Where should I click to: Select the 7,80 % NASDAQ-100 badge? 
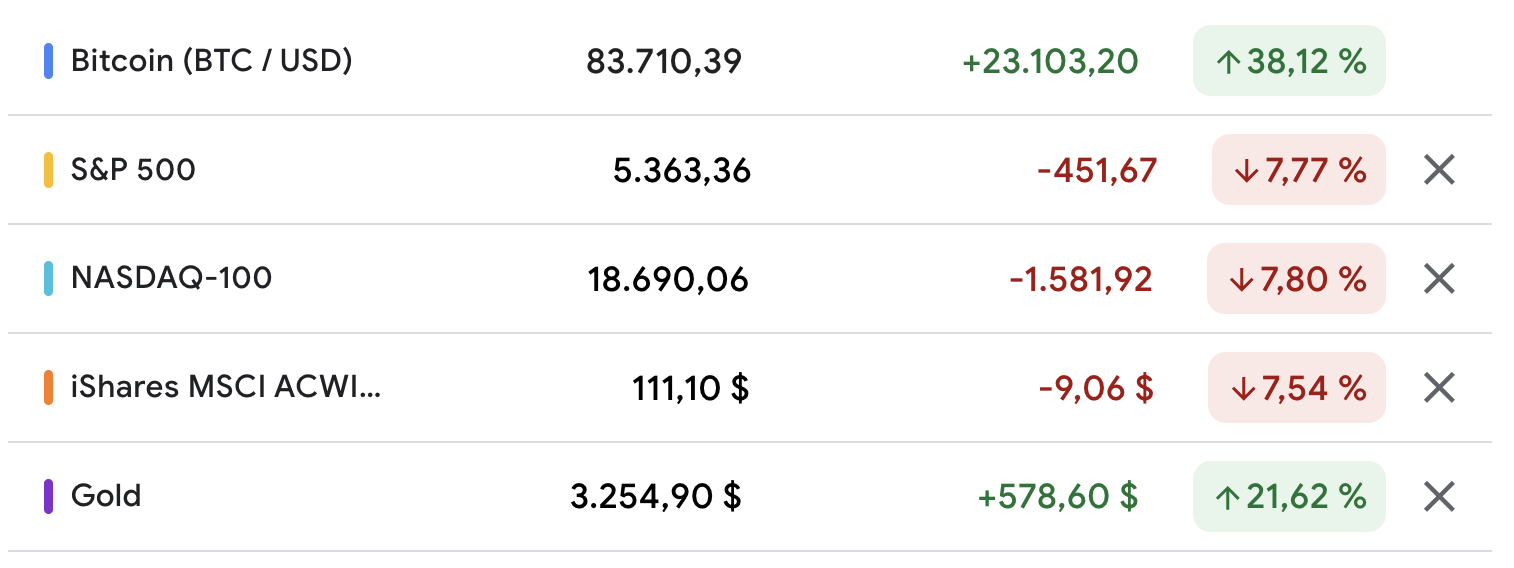pos(1297,278)
